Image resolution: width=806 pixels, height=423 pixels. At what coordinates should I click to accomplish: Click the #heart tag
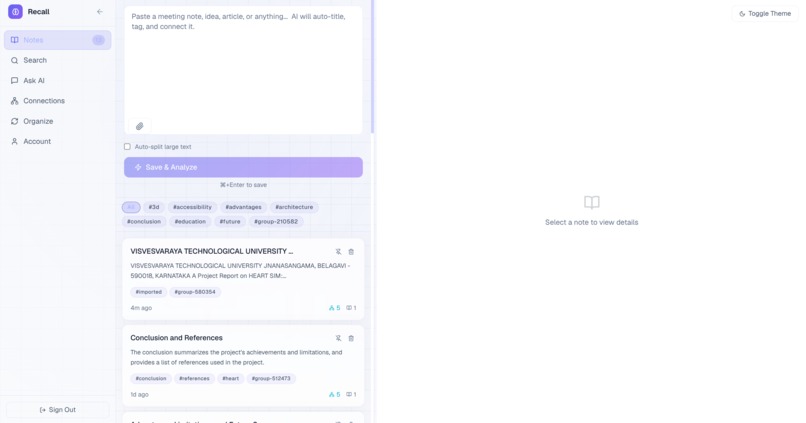(230, 378)
